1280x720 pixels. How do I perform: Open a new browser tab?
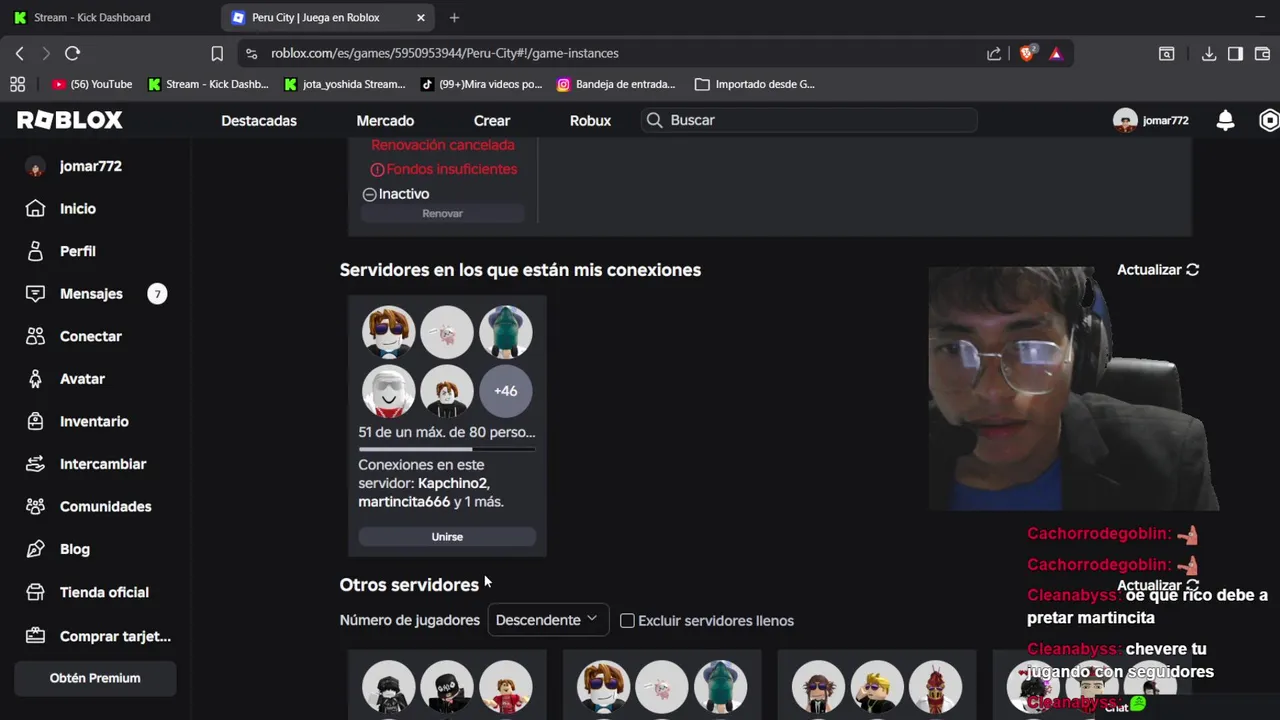coord(454,17)
